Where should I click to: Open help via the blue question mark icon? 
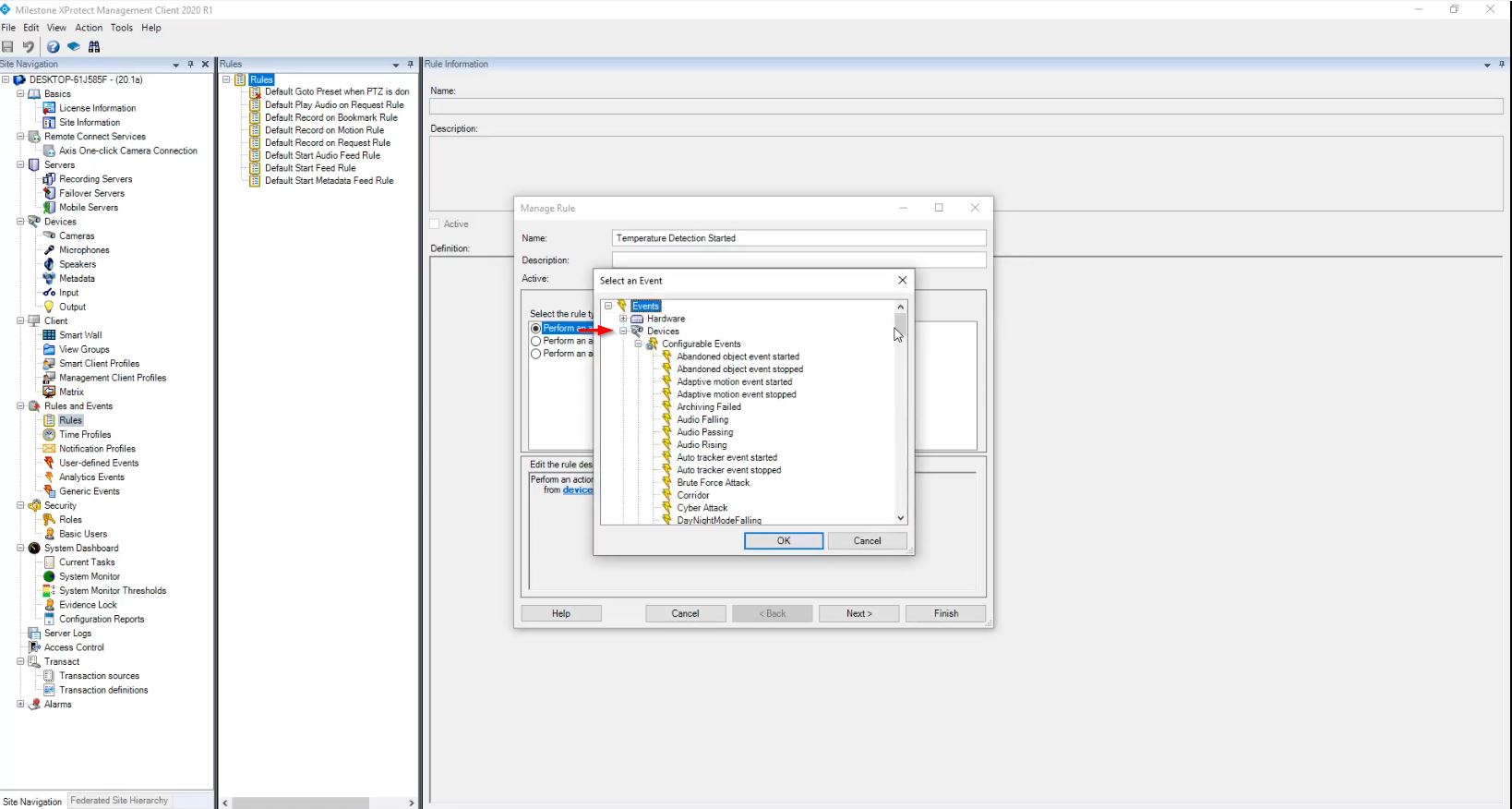pos(53,47)
